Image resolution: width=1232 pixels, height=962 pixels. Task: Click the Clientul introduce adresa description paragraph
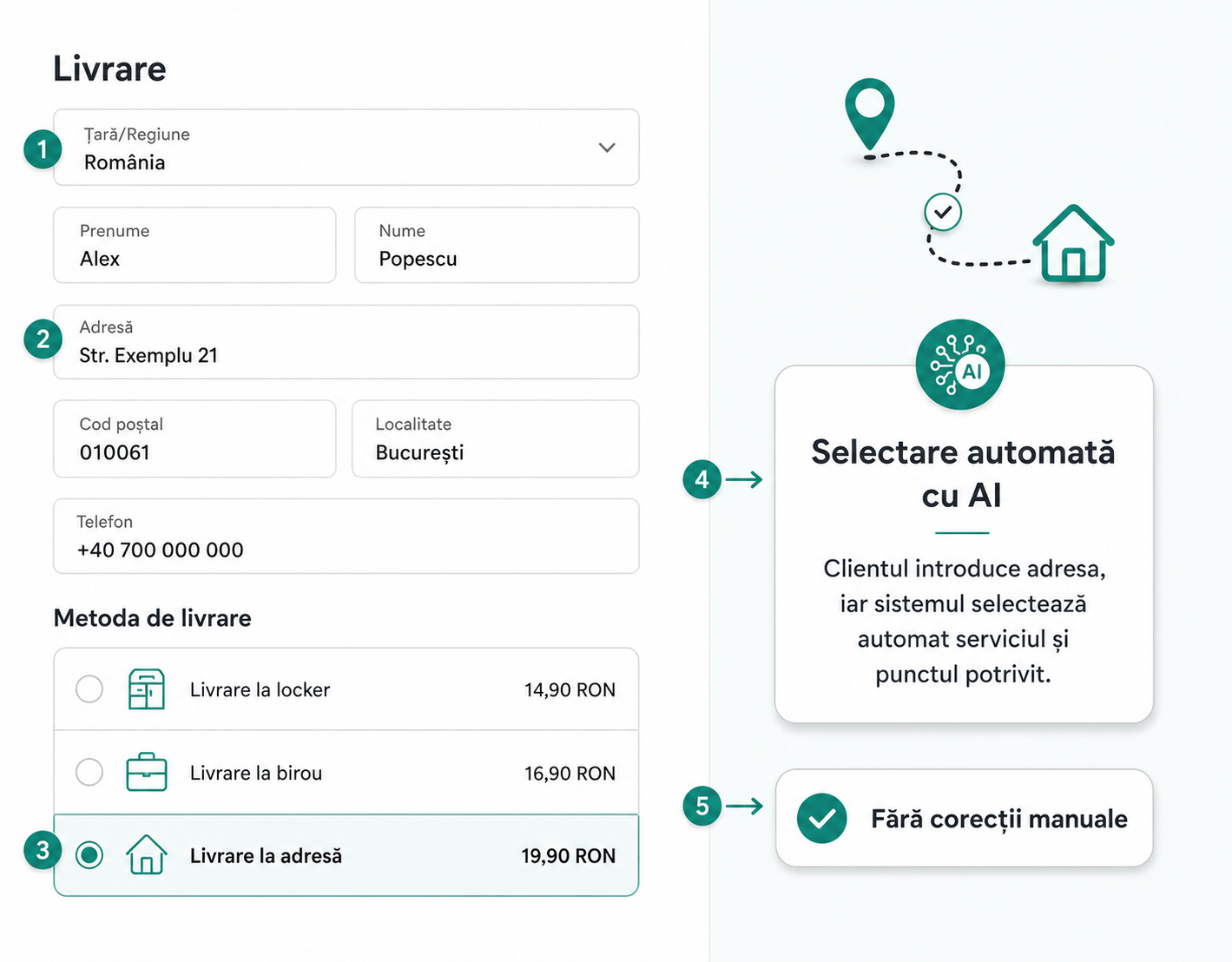(x=964, y=622)
